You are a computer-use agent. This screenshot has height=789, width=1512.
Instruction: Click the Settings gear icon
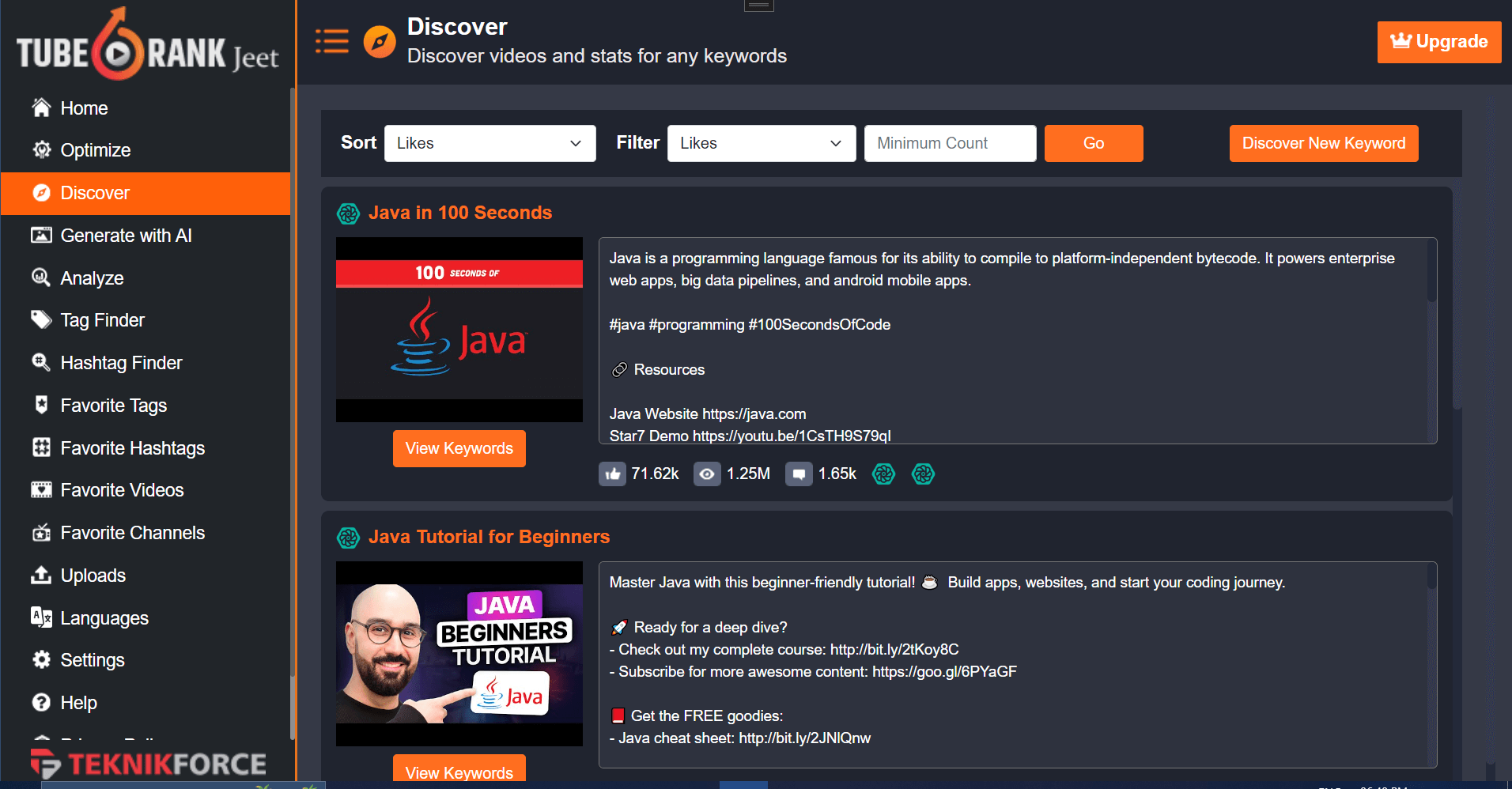pyautogui.click(x=41, y=659)
